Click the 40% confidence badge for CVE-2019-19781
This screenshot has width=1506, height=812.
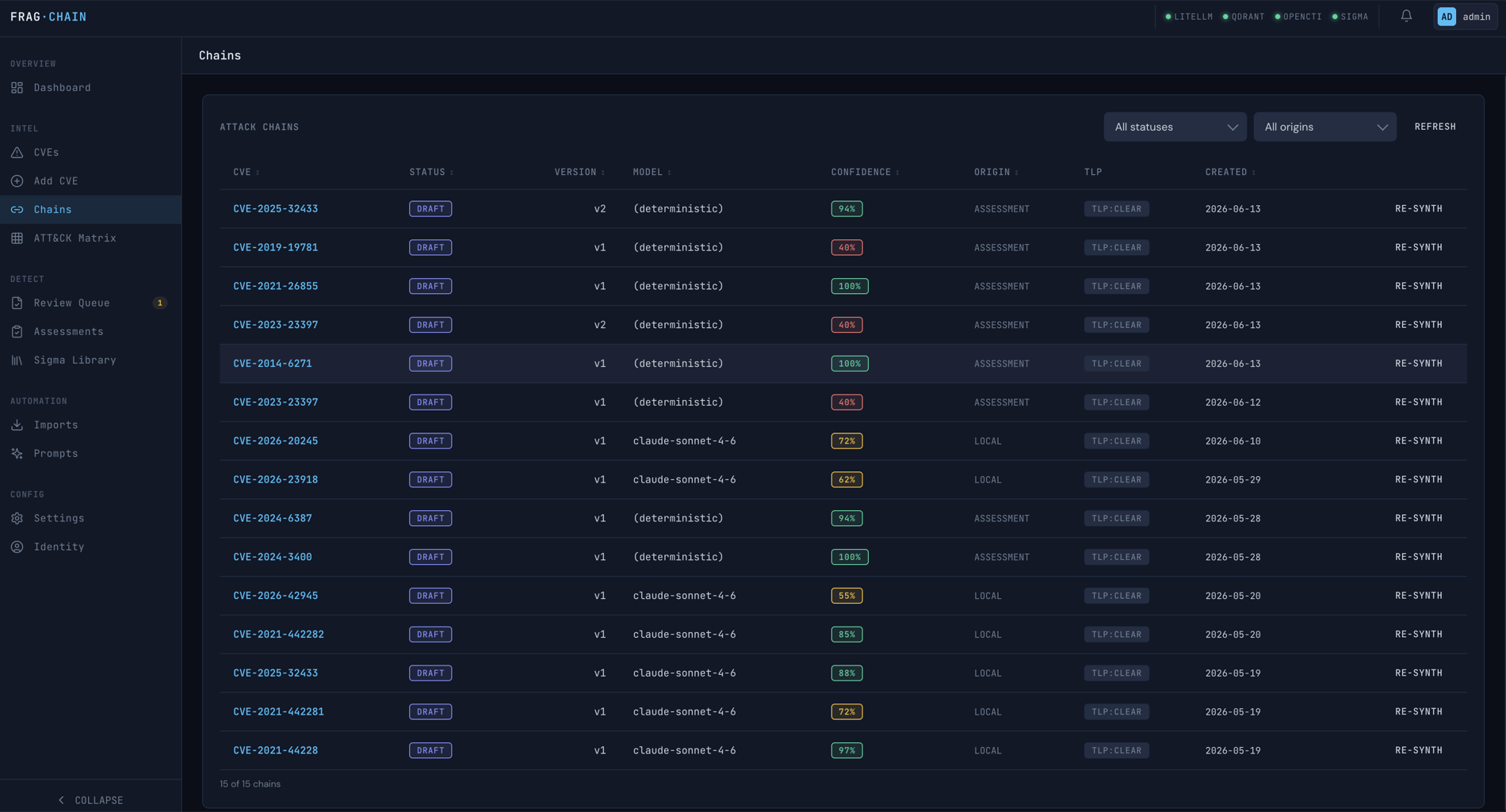click(x=847, y=248)
